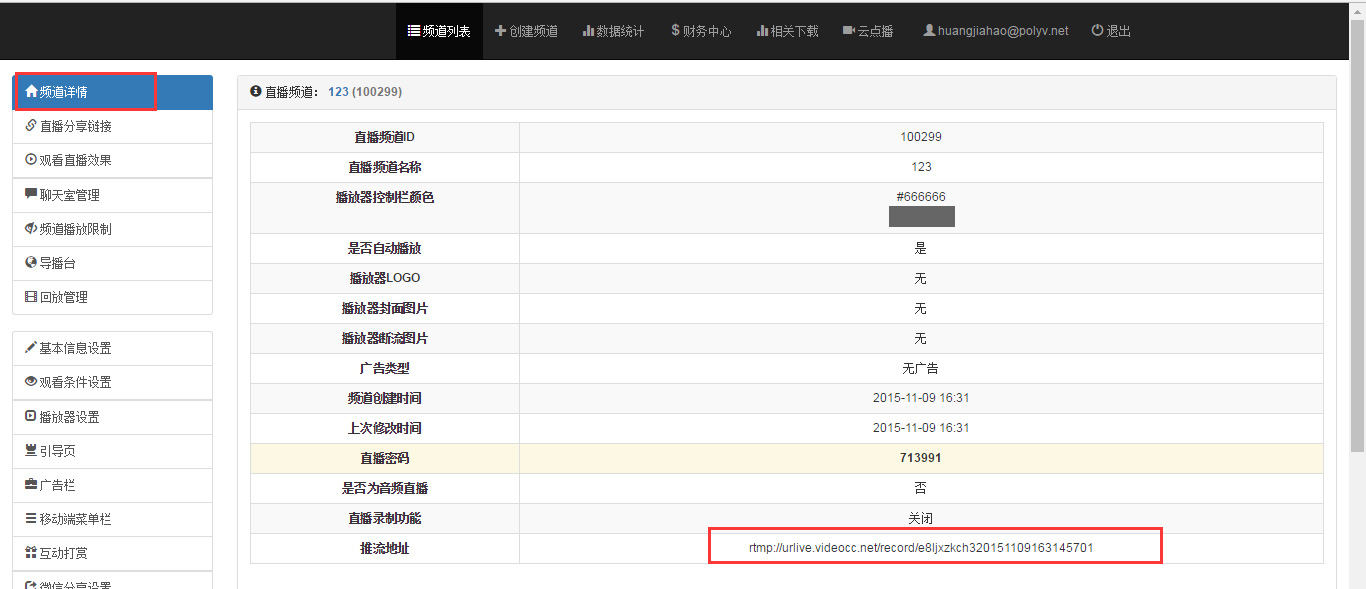1366x589 pixels.
Task: Click the gray #666666 color swatch
Action: pos(921,217)
